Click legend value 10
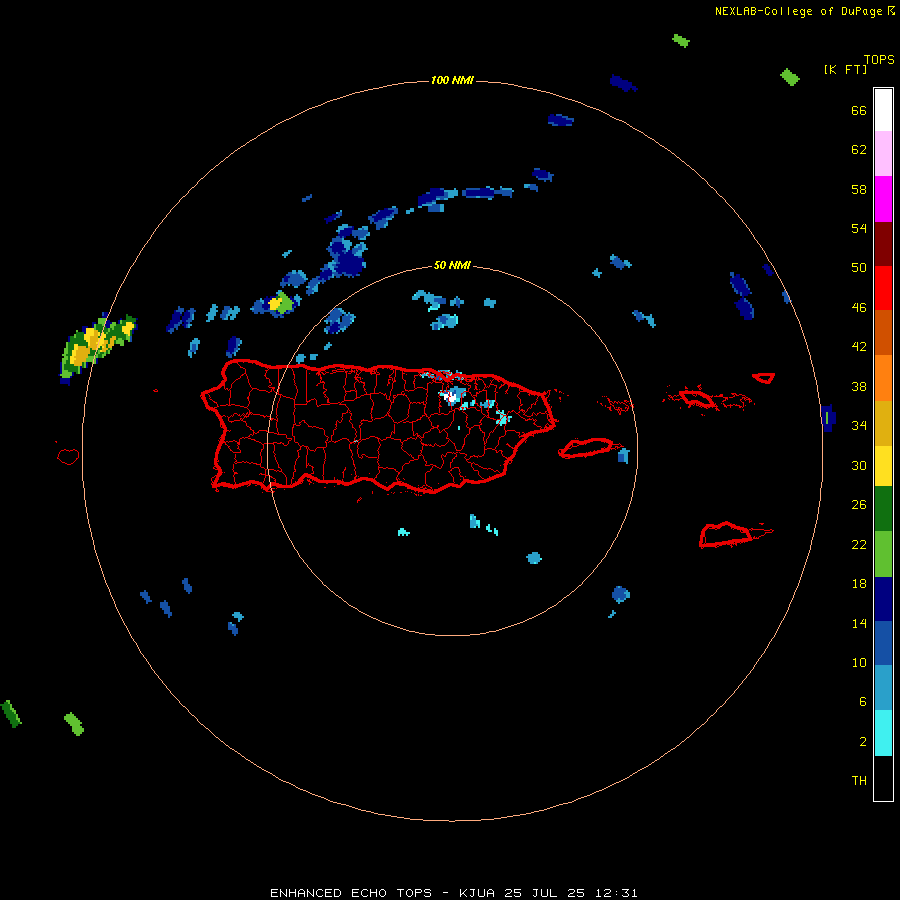The width and height of the screenshot is (900, 900). (x=859, y=662)
